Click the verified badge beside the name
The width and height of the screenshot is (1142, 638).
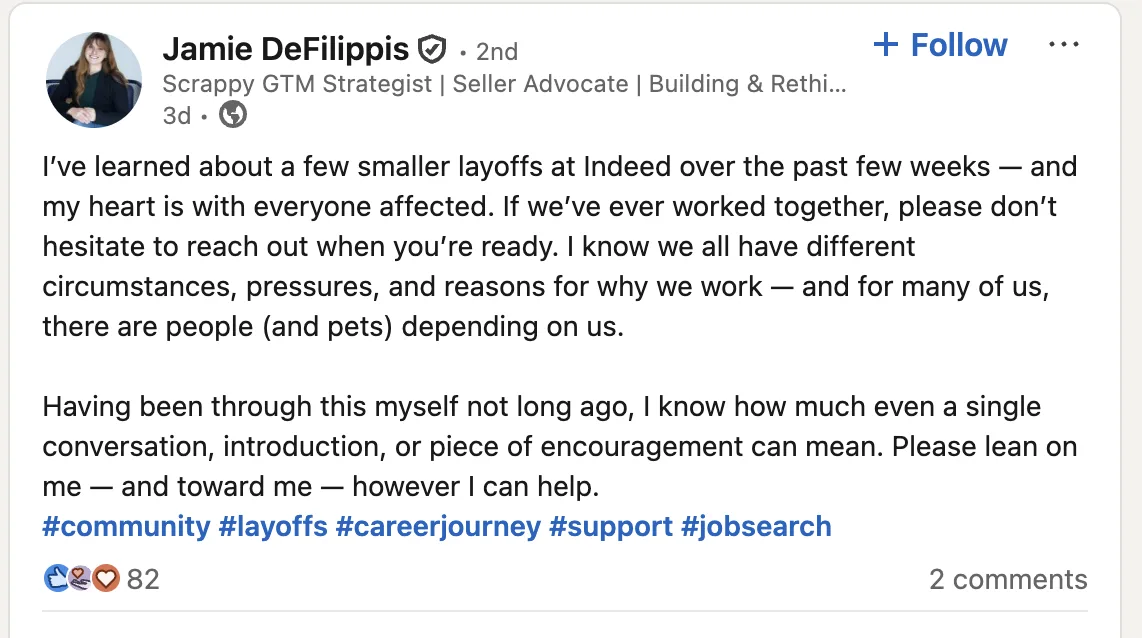pyautogui.click(x=432, y=48)
